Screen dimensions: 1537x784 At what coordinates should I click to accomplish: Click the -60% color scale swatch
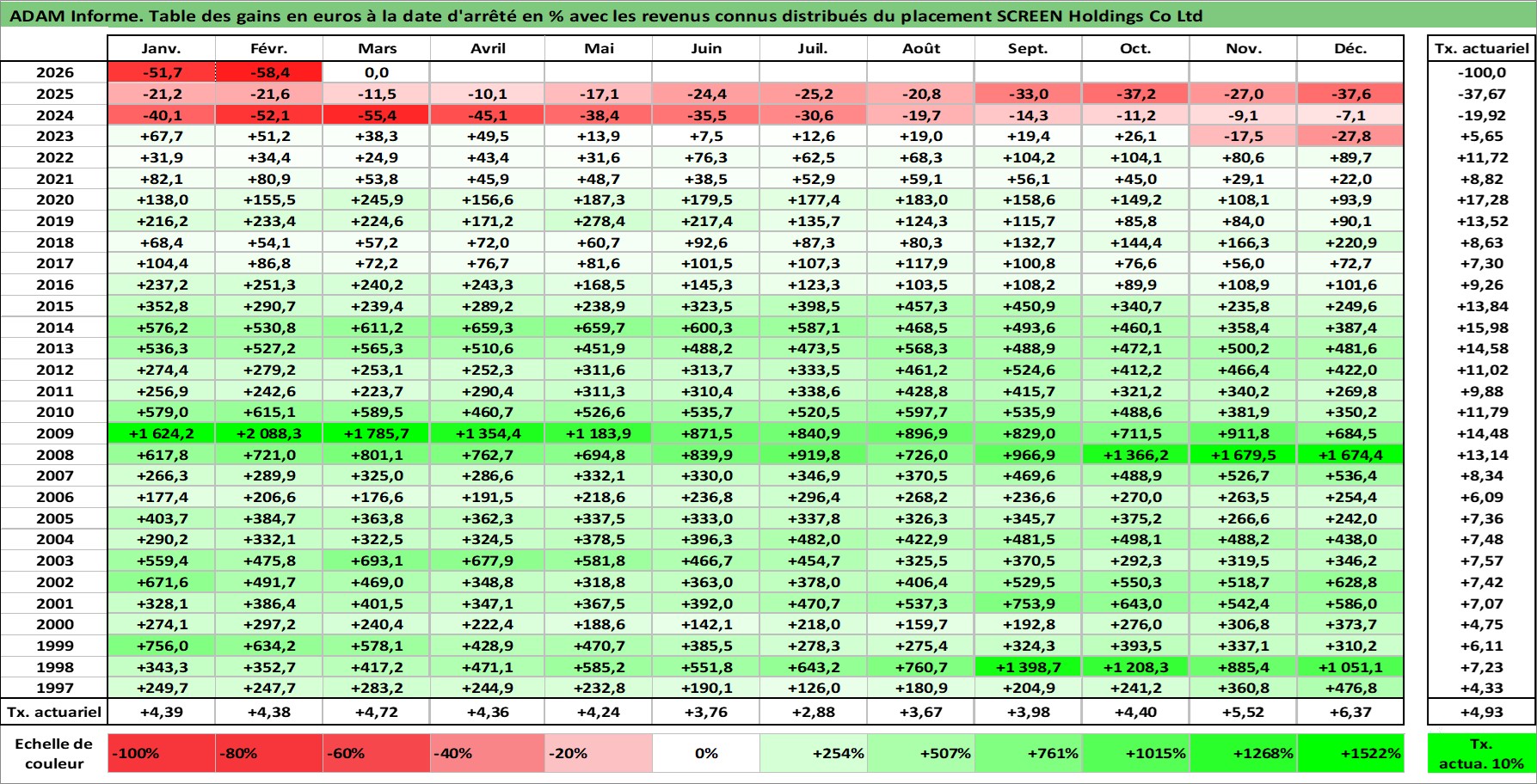[x=377, y=753]
